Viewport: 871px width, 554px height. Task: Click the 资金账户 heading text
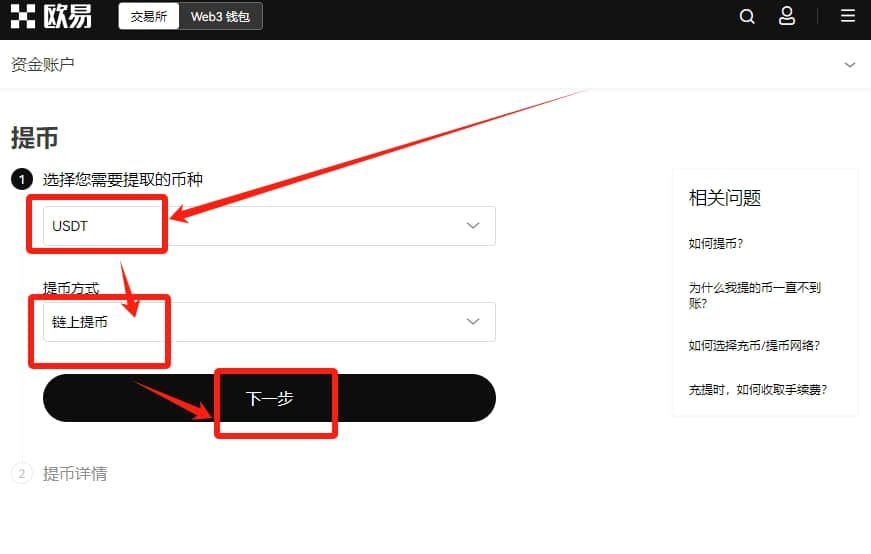(43, 64)
